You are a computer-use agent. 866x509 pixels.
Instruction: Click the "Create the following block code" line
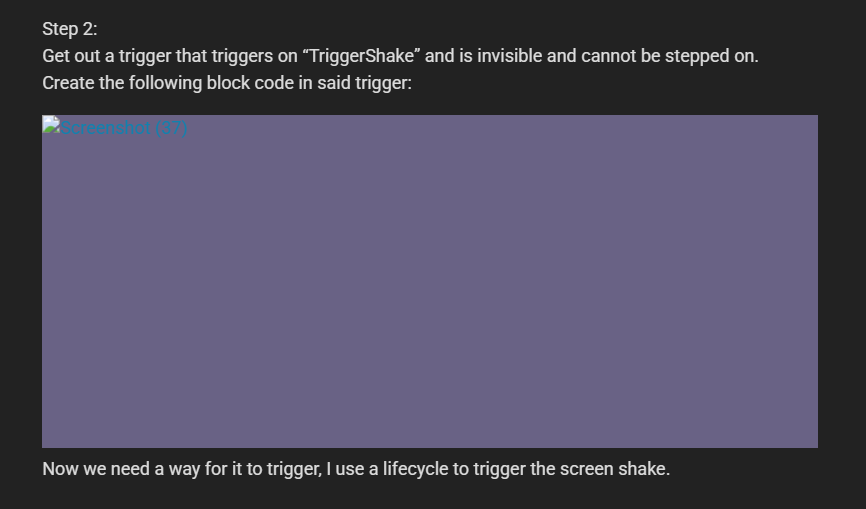pos(227,83)
